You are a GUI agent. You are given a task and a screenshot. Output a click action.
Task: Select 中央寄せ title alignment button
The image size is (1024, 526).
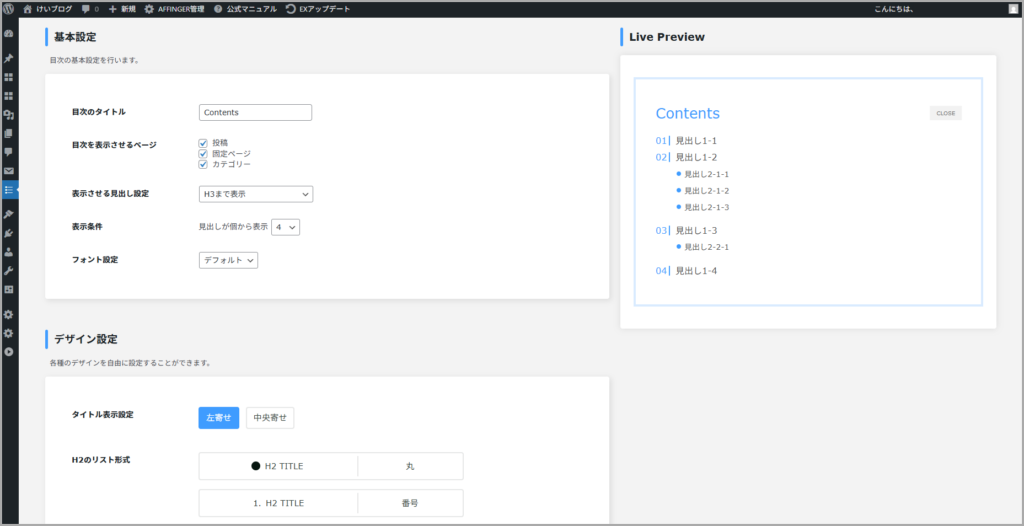pos(270,418)
